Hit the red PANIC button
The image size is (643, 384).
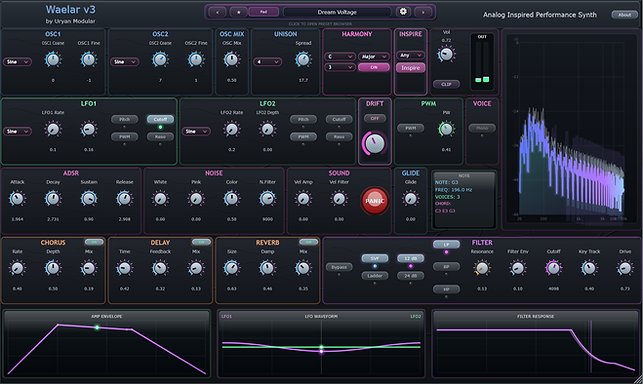[374, 201]
